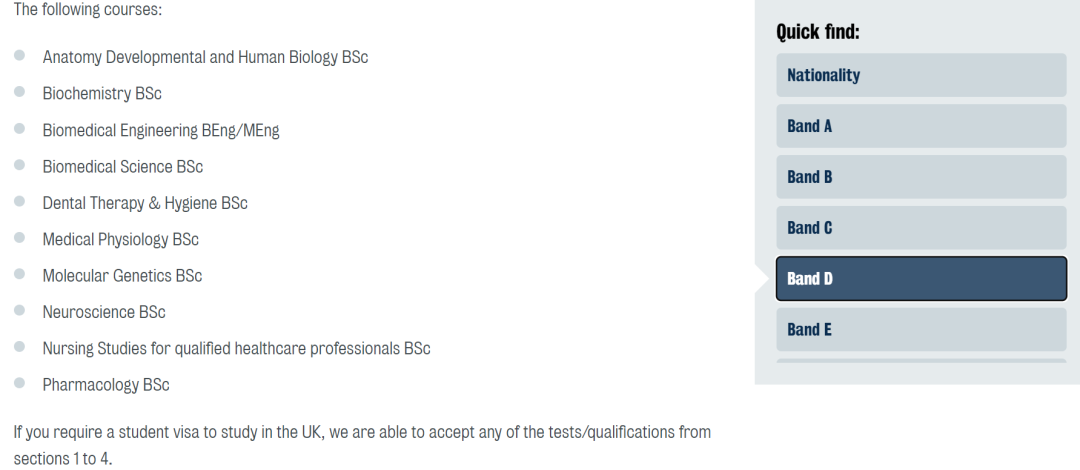Viewport: 1080px width, 470px height.
Task: Click 'The following courses:' text
Action: 88,10
